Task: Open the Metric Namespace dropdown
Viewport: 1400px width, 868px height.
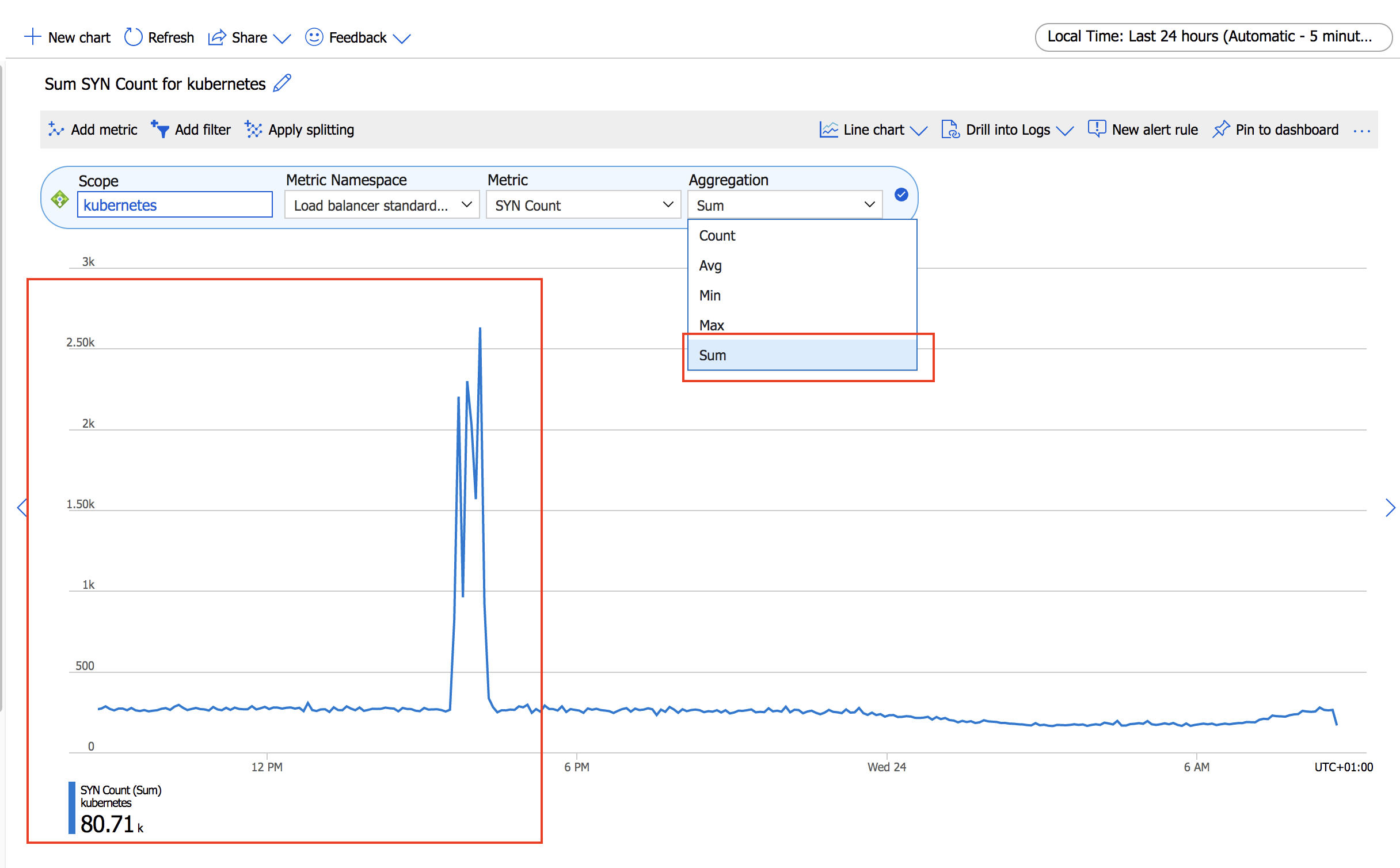Action: click(x=381, y=205)
